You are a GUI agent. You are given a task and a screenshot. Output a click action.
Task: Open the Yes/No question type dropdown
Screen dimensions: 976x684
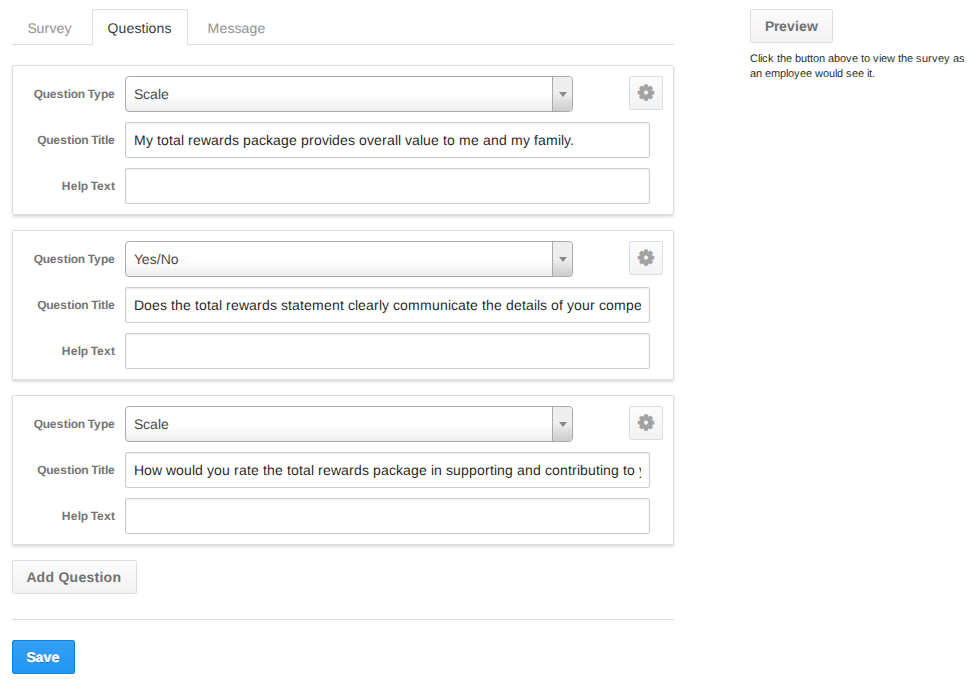[x=348, y=259]
